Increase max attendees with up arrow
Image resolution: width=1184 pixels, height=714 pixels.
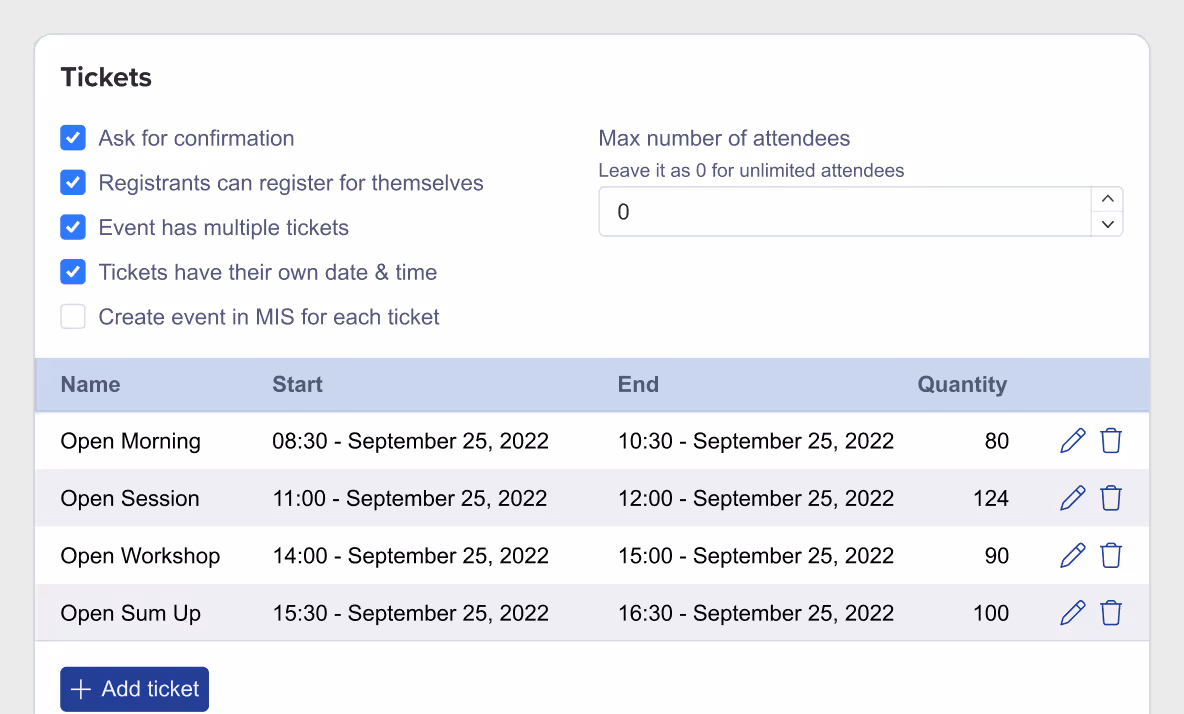(1108, 199)
